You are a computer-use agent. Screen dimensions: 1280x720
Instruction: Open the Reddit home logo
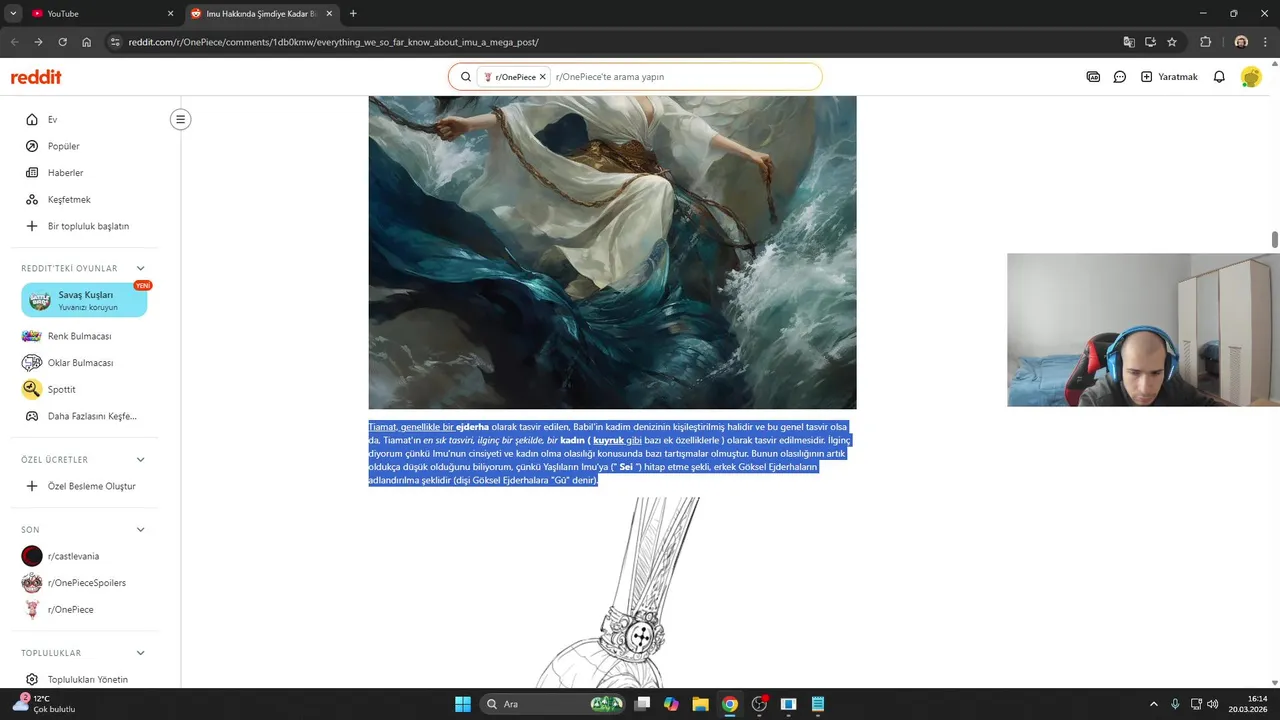pos(36,77)
